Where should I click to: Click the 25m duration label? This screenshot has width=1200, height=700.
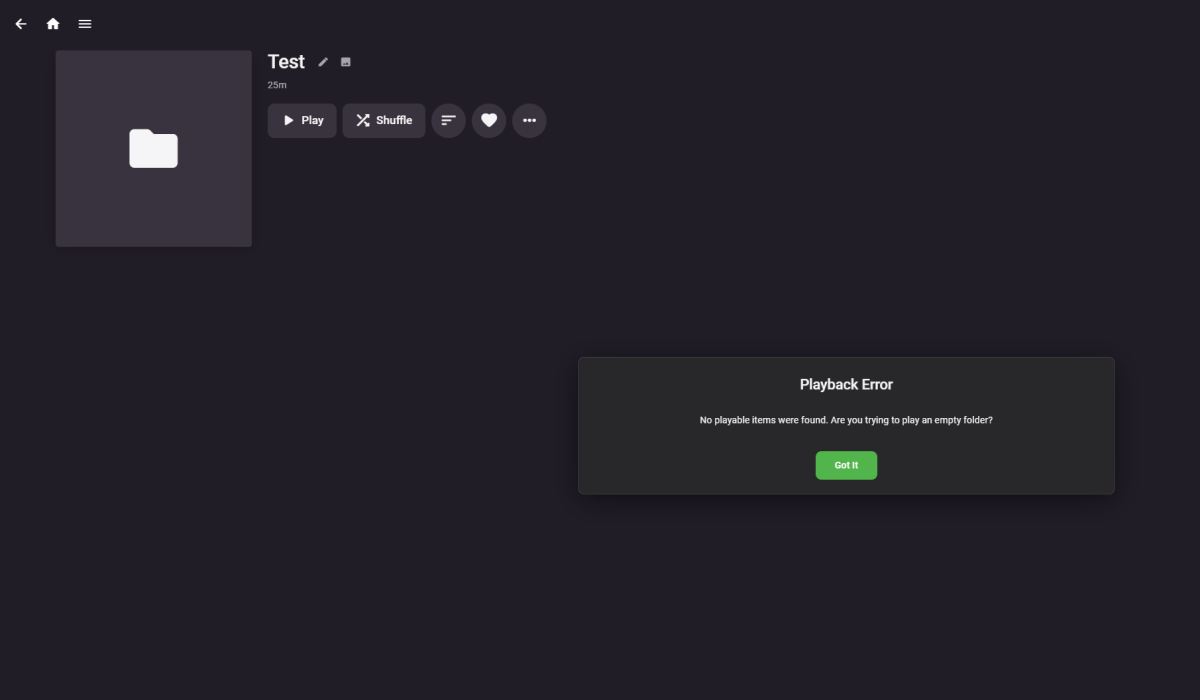pos(275,84)
